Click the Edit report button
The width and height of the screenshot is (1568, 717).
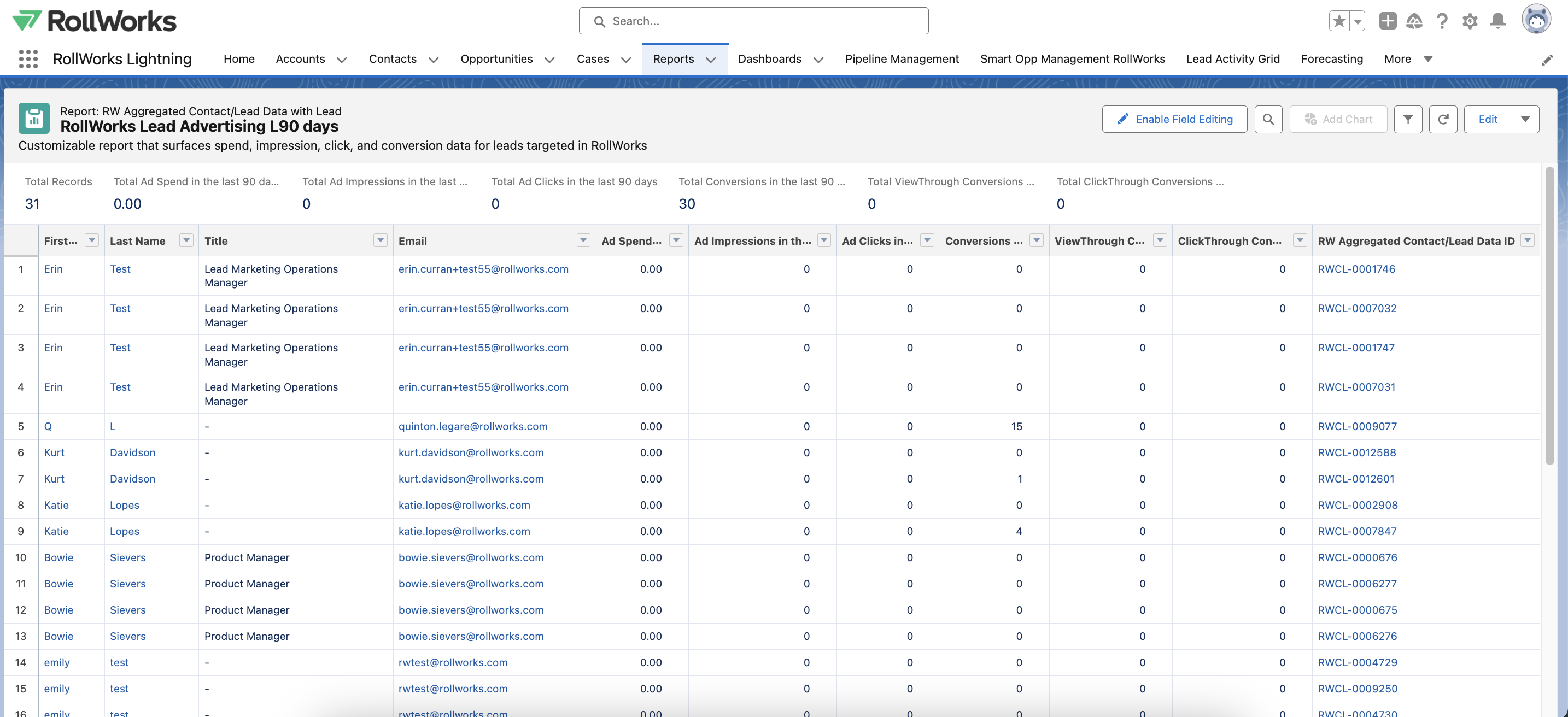click(x=1488, y=119)
